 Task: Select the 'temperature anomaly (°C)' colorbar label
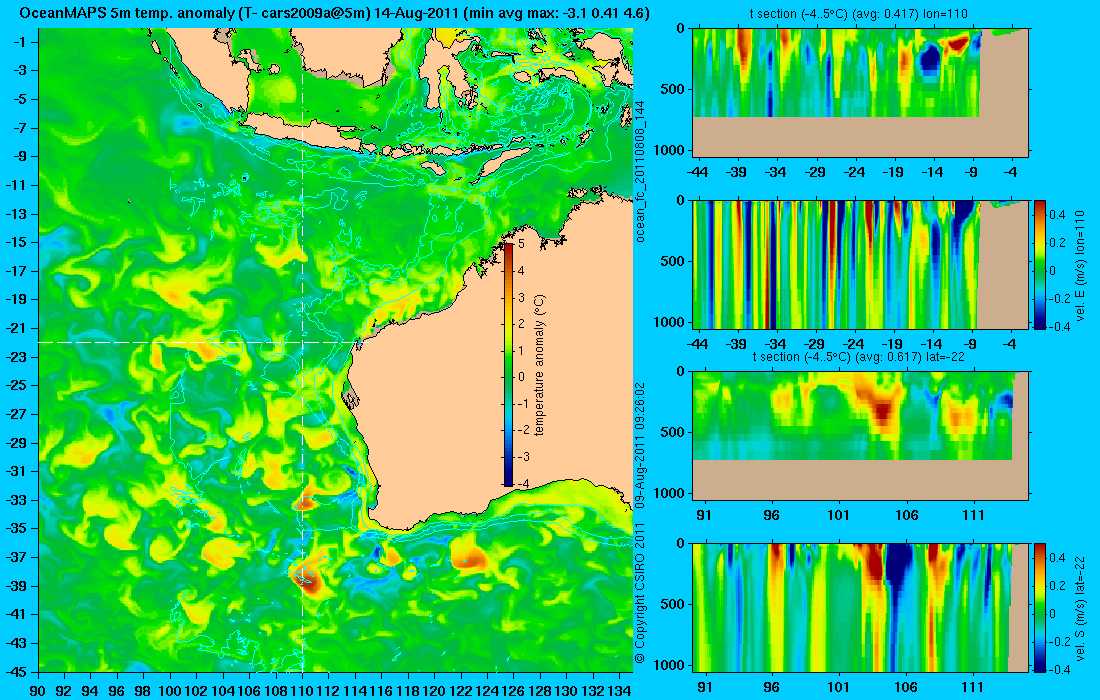coord(539,365)
